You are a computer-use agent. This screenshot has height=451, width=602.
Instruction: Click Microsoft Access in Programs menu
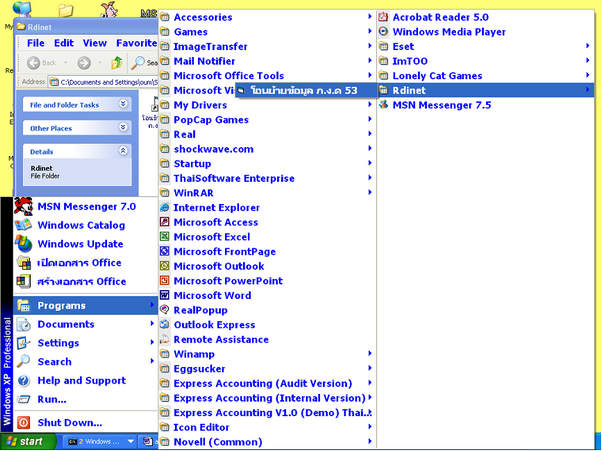pos(215,222)
